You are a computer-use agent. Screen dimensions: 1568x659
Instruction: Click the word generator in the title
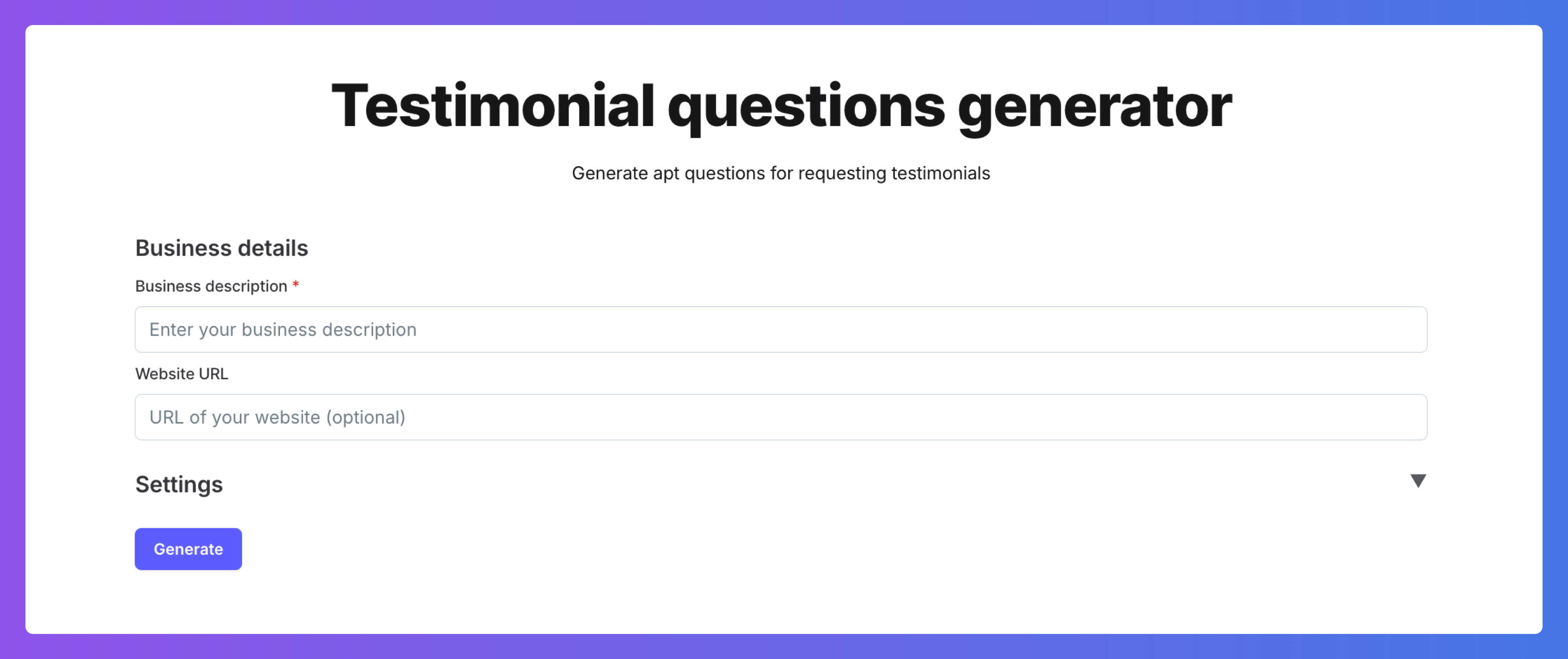tap(1094, 107)
